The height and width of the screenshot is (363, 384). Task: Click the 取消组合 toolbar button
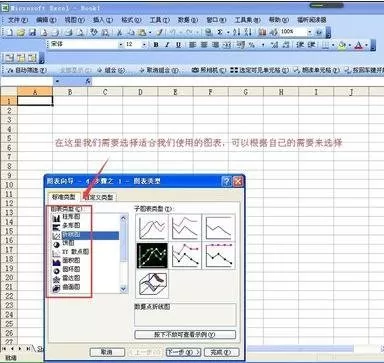159,70
